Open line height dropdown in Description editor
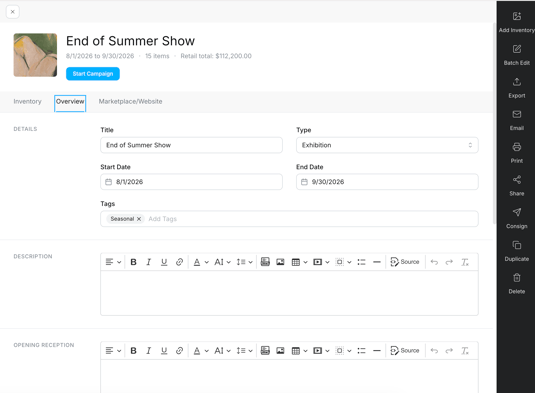Image resolution: width=535 pixels, height=393 pixels. pos(244,262)
